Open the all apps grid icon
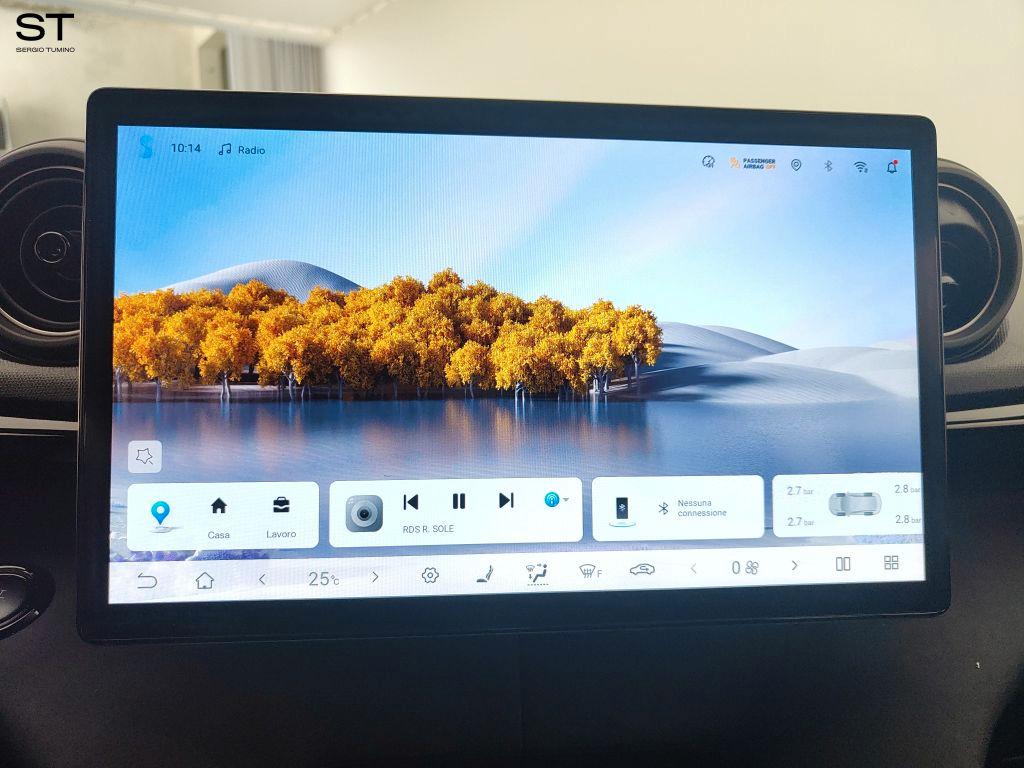 click(891, 562)
